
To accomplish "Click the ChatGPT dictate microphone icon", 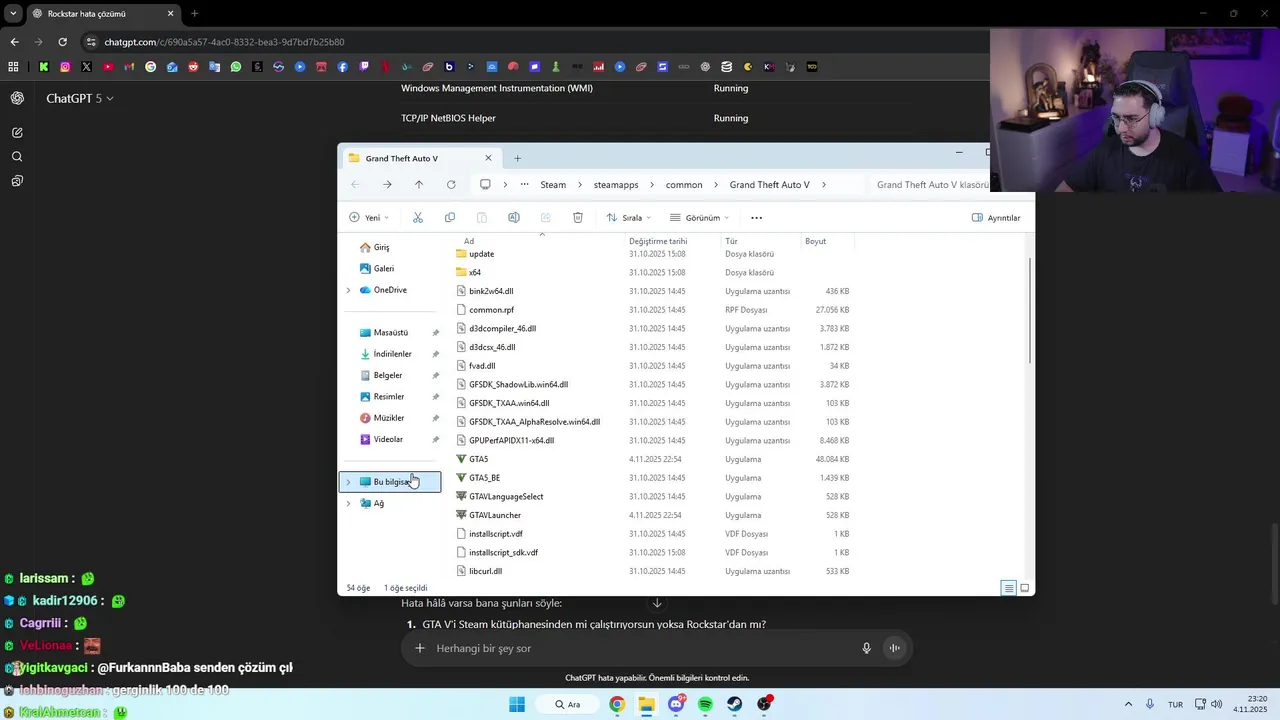I will tap(867, 648).
